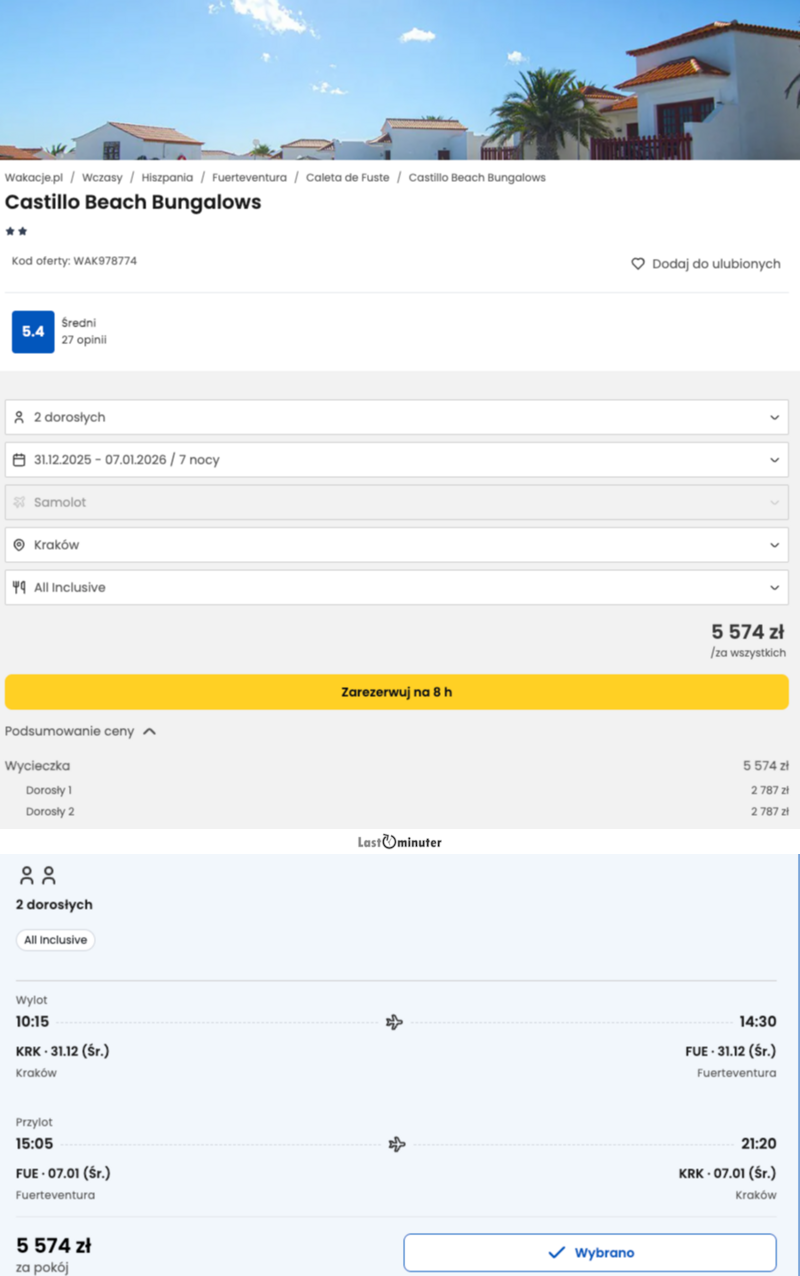Click the Lastminuter logo
Screen dimensions: 800x1276
pos(400,842)
